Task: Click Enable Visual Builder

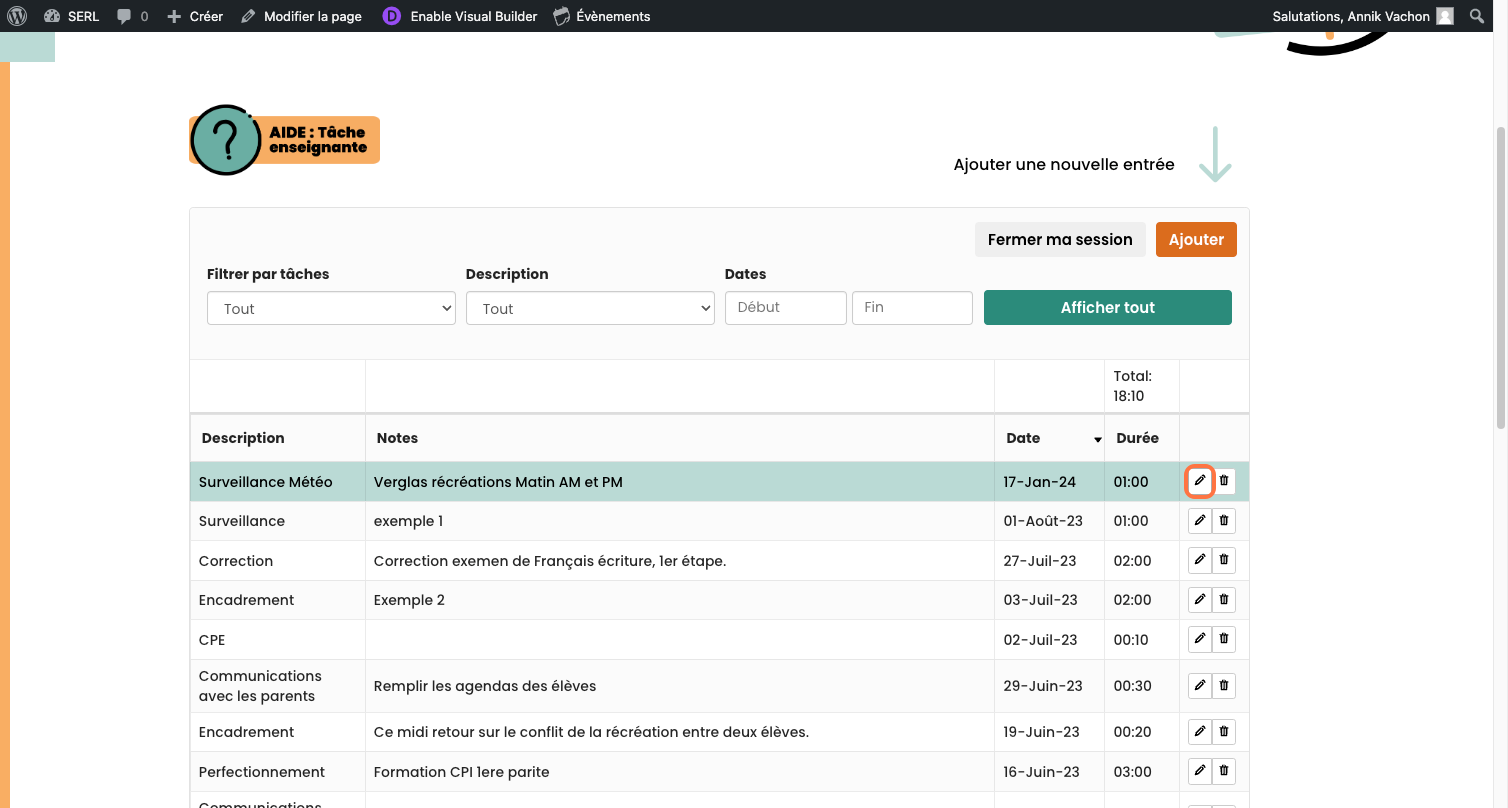Action: coord(461,16)
